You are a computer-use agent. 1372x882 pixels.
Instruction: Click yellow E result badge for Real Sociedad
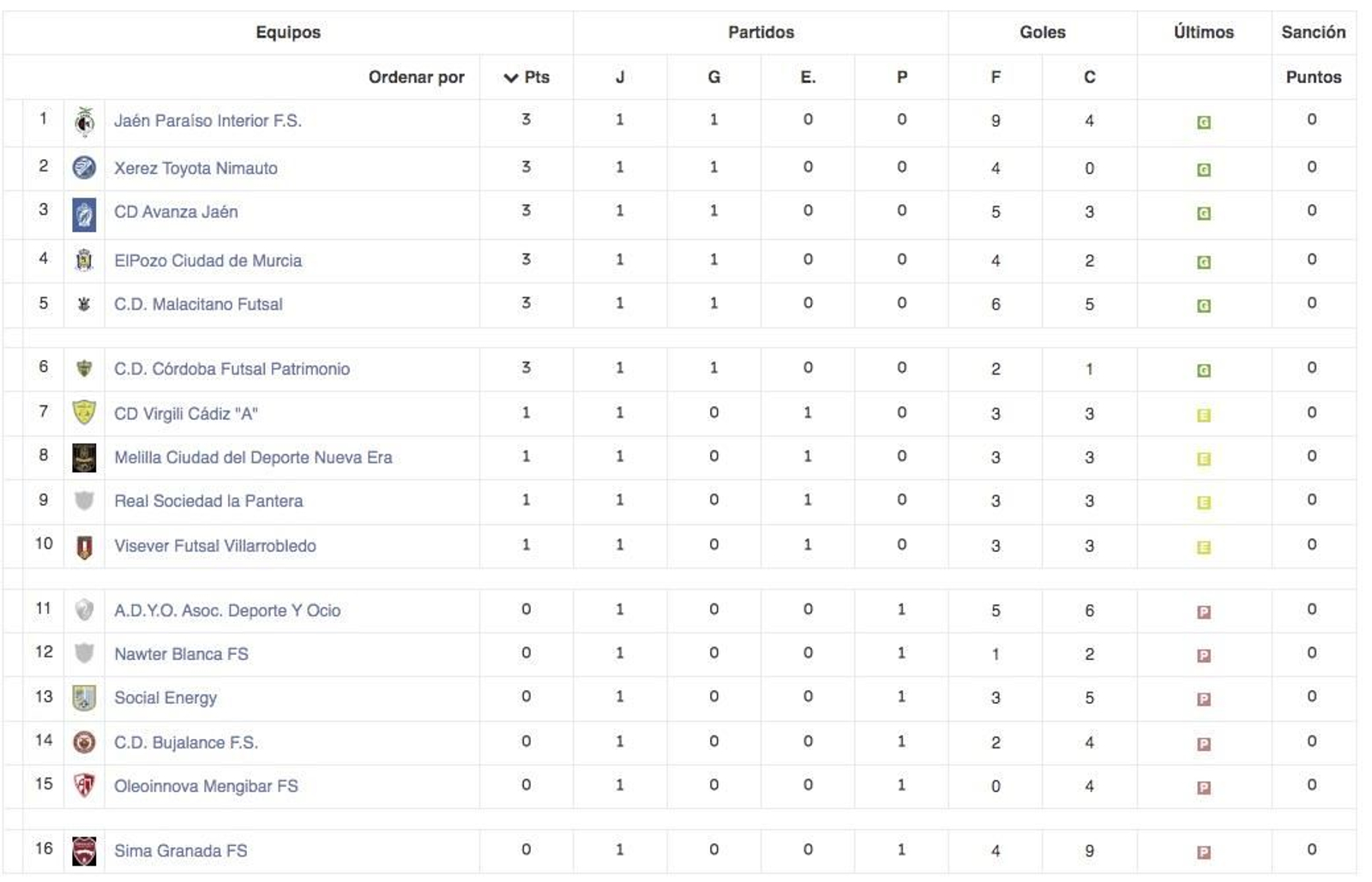[1203, 502]
